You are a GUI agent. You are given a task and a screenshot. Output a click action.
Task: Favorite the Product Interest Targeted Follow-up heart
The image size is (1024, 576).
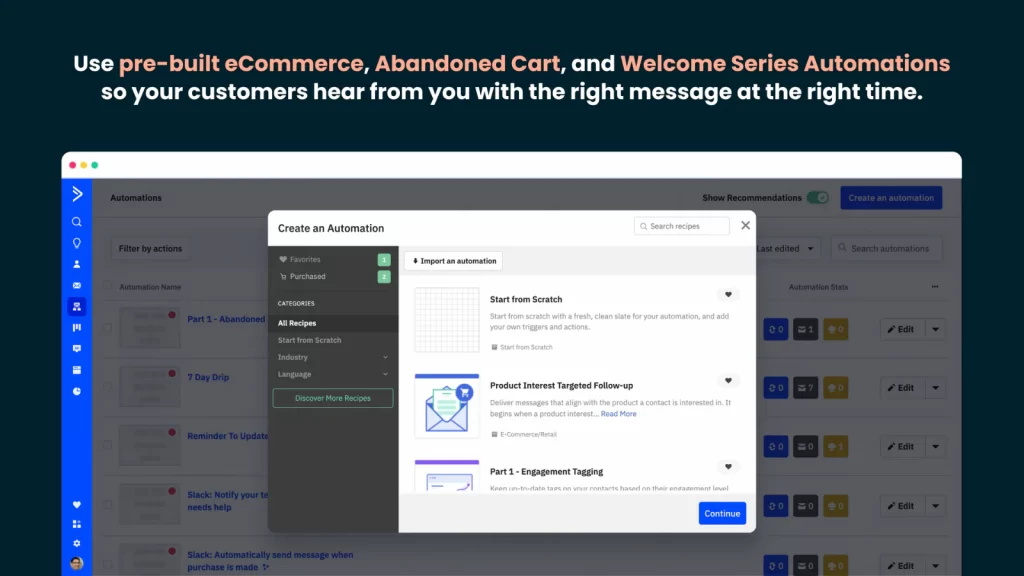pyautogui.click(x=728, y=381)
